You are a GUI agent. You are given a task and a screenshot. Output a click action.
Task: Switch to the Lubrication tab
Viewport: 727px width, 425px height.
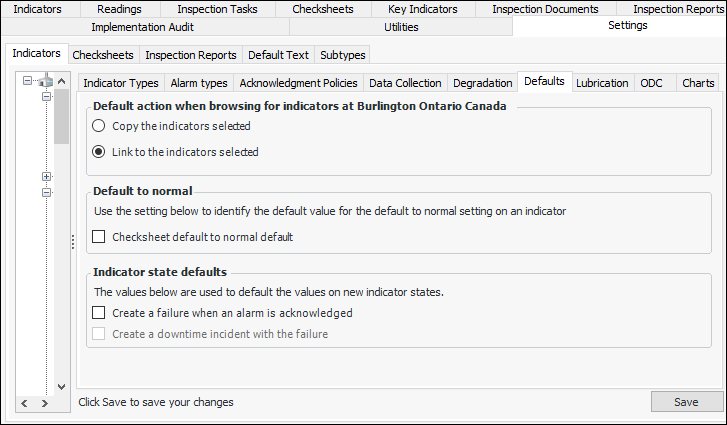(602, 83)
